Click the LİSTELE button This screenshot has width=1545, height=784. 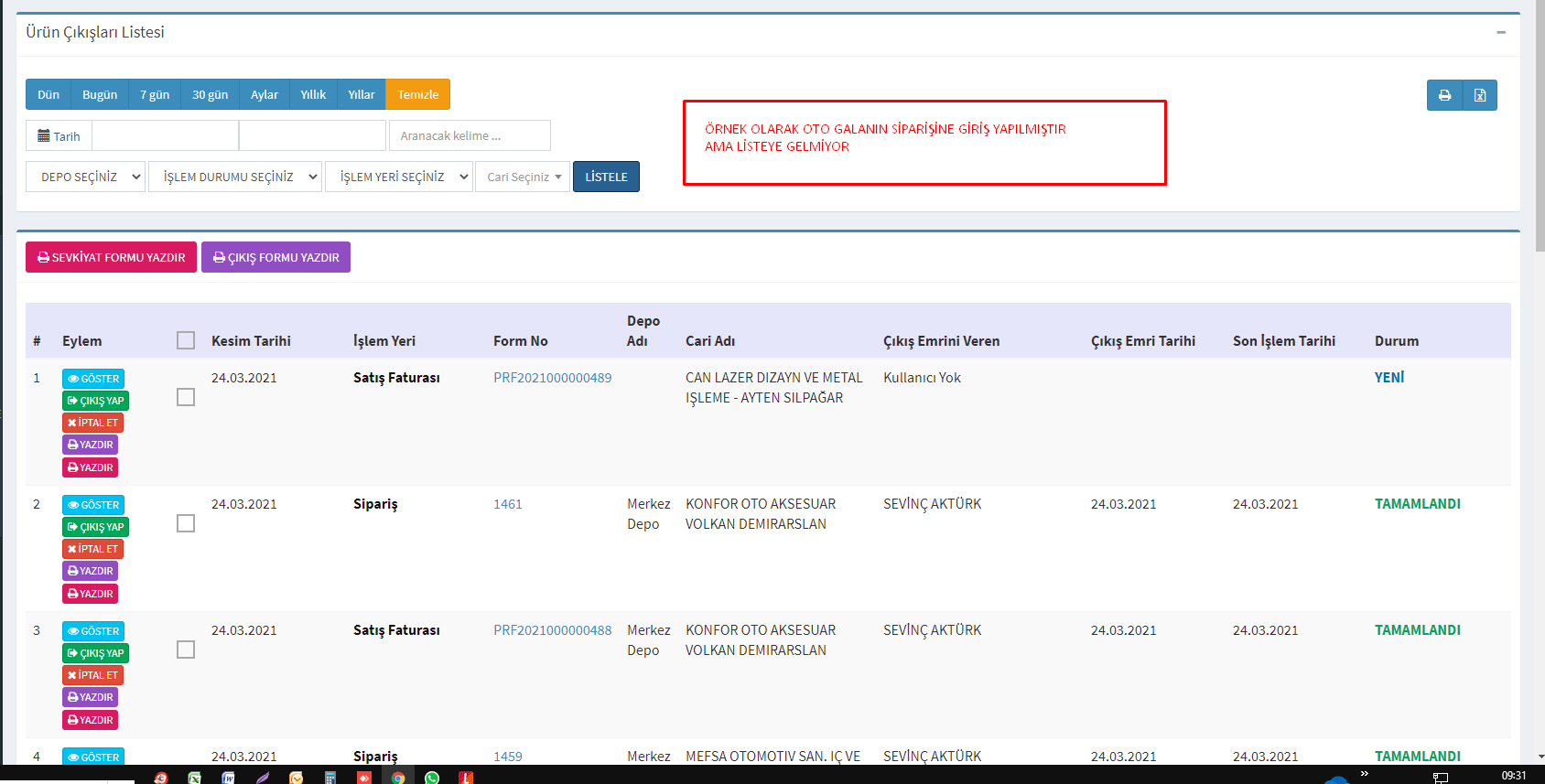tap(606, 177)
